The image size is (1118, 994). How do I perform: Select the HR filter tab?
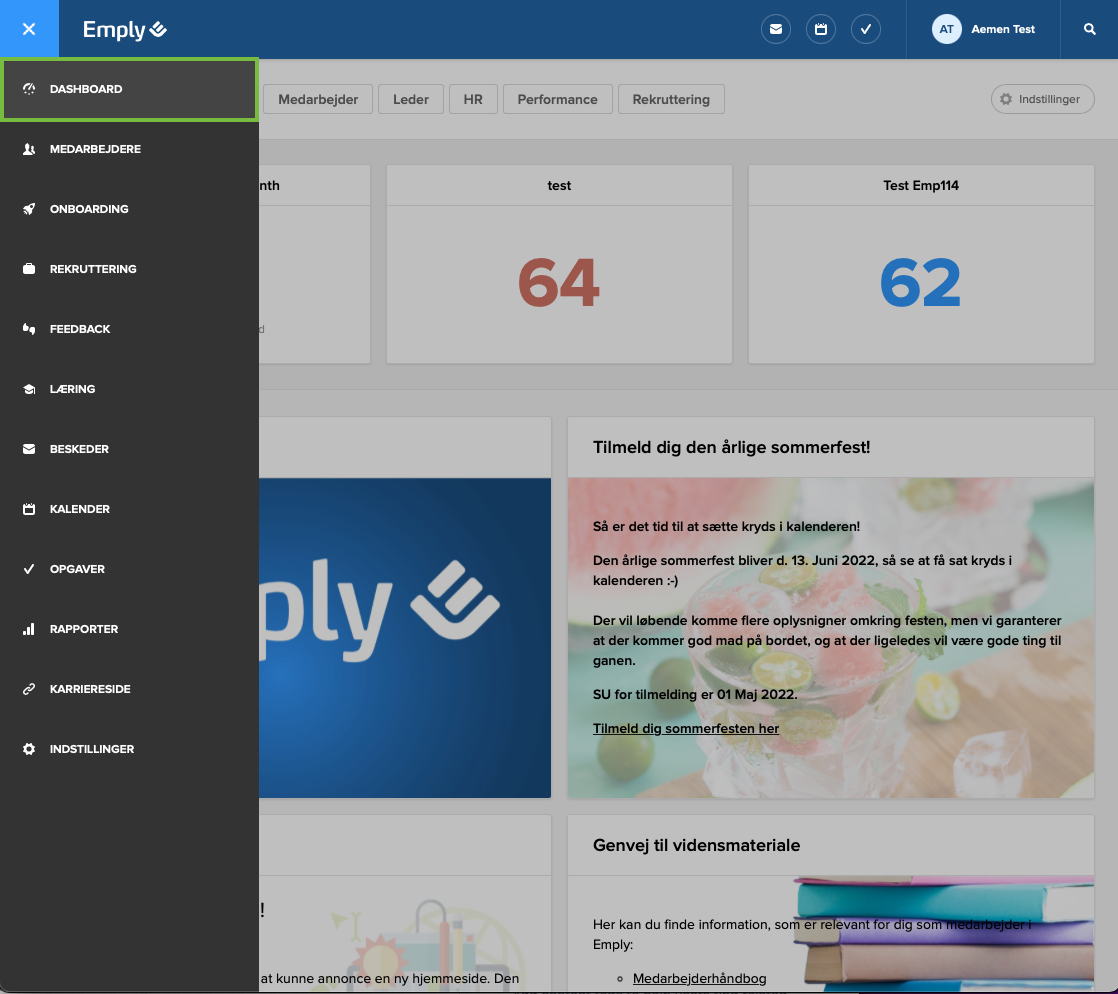click(x=473, y=99)
